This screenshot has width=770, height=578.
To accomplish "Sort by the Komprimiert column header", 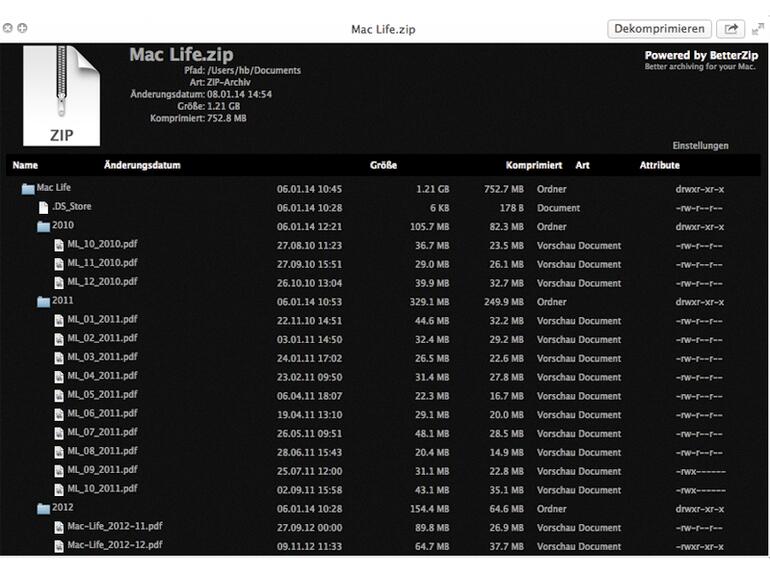I will [x=534, y=165].
